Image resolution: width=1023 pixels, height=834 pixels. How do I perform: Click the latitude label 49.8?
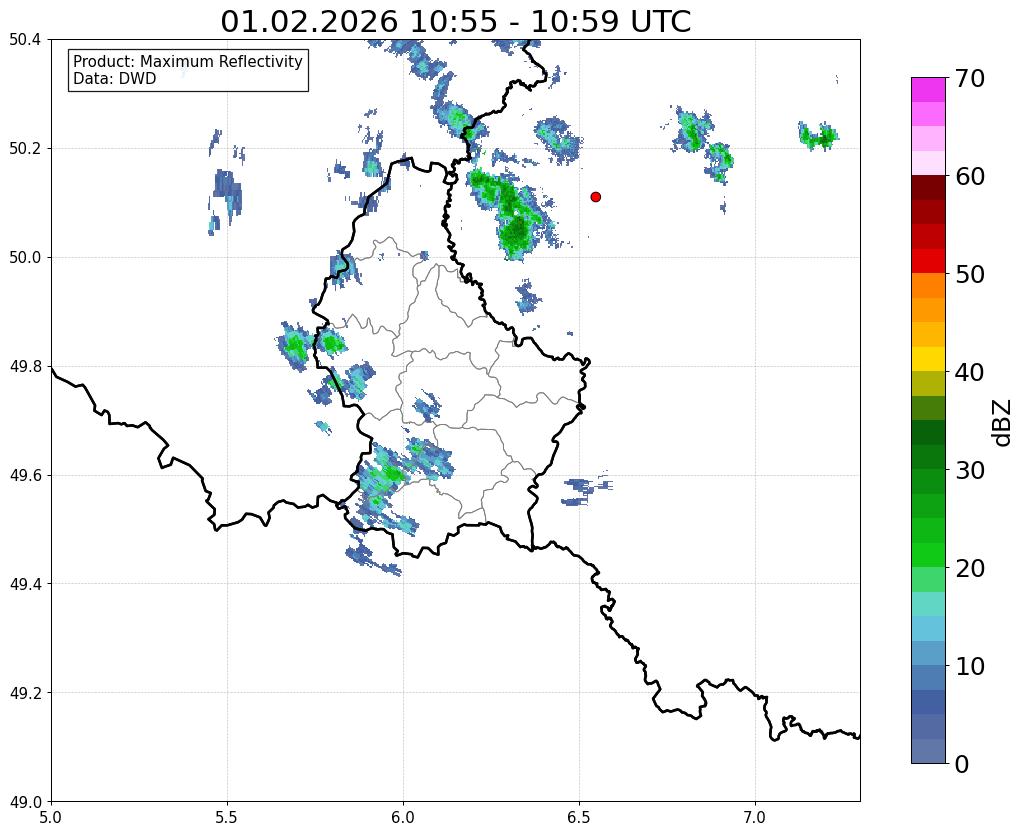(x=25, y=367)
